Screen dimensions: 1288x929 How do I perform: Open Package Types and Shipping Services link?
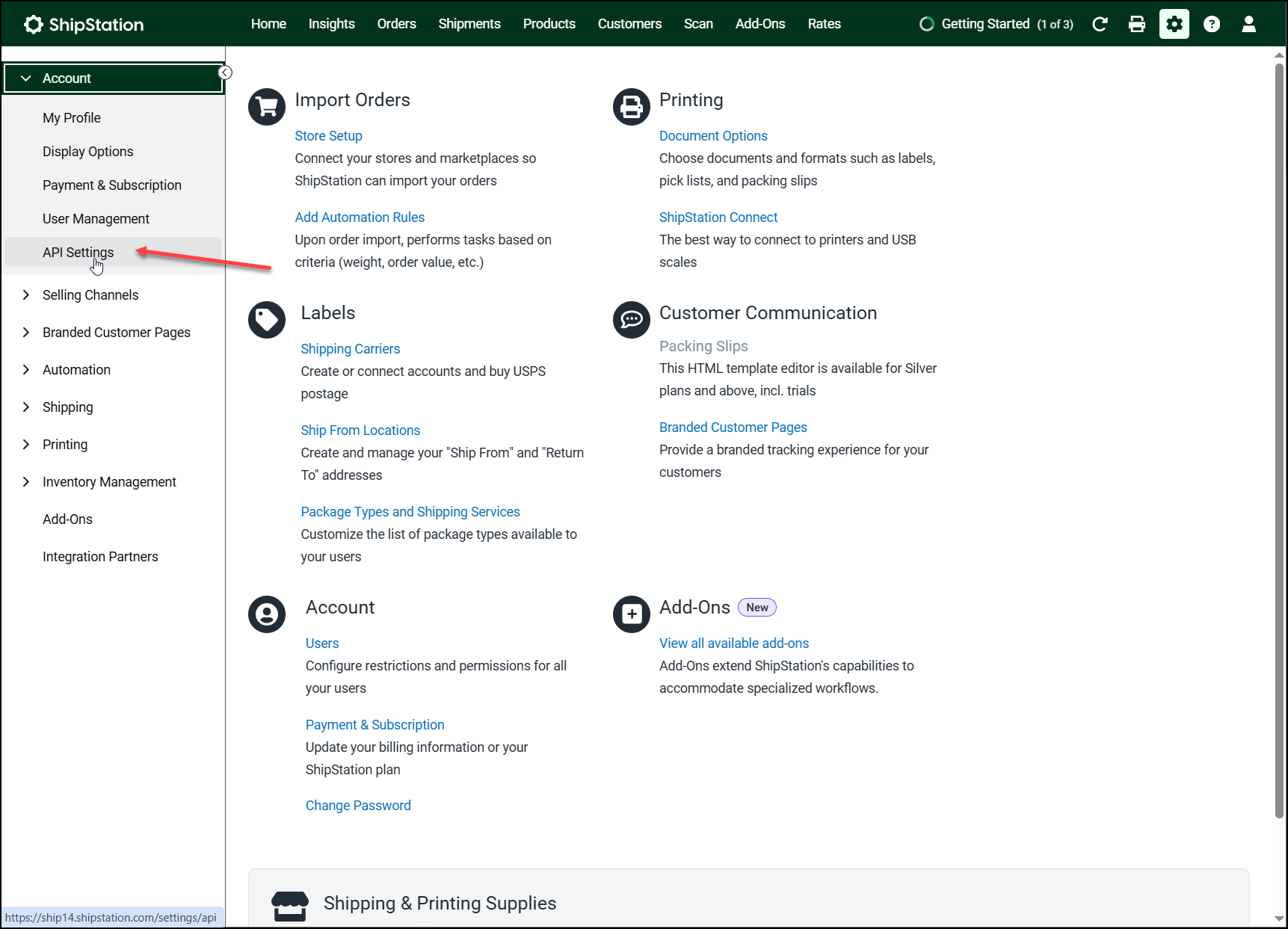tap(410, 512)
